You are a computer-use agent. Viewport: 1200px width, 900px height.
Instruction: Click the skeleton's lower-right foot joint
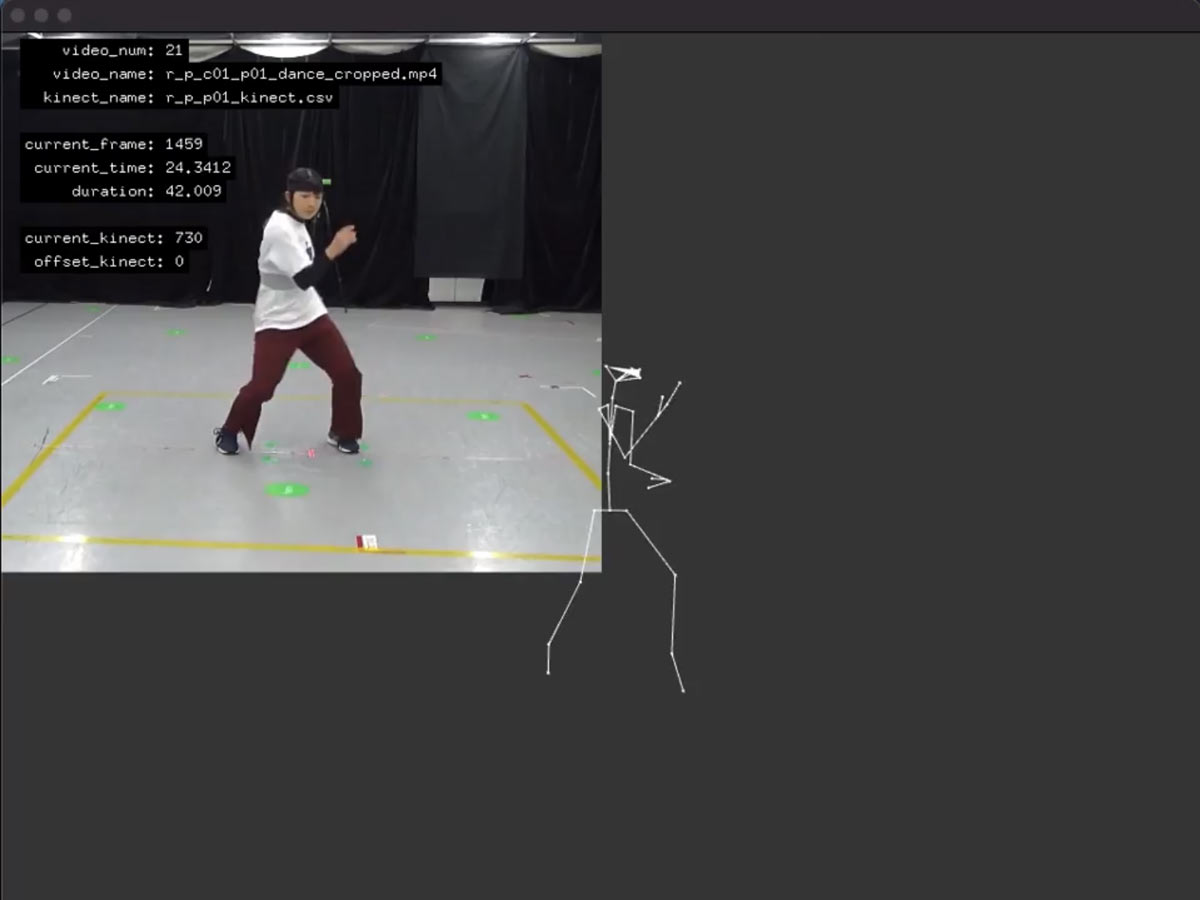683,690
